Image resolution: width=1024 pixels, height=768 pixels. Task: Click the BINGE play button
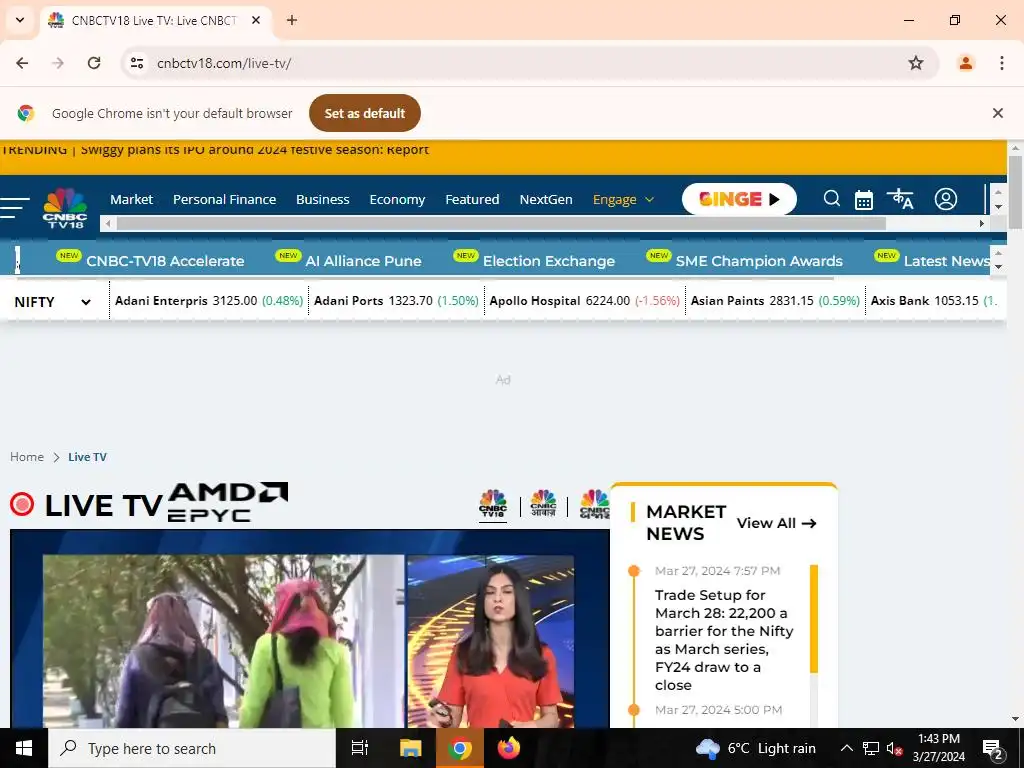739,199
